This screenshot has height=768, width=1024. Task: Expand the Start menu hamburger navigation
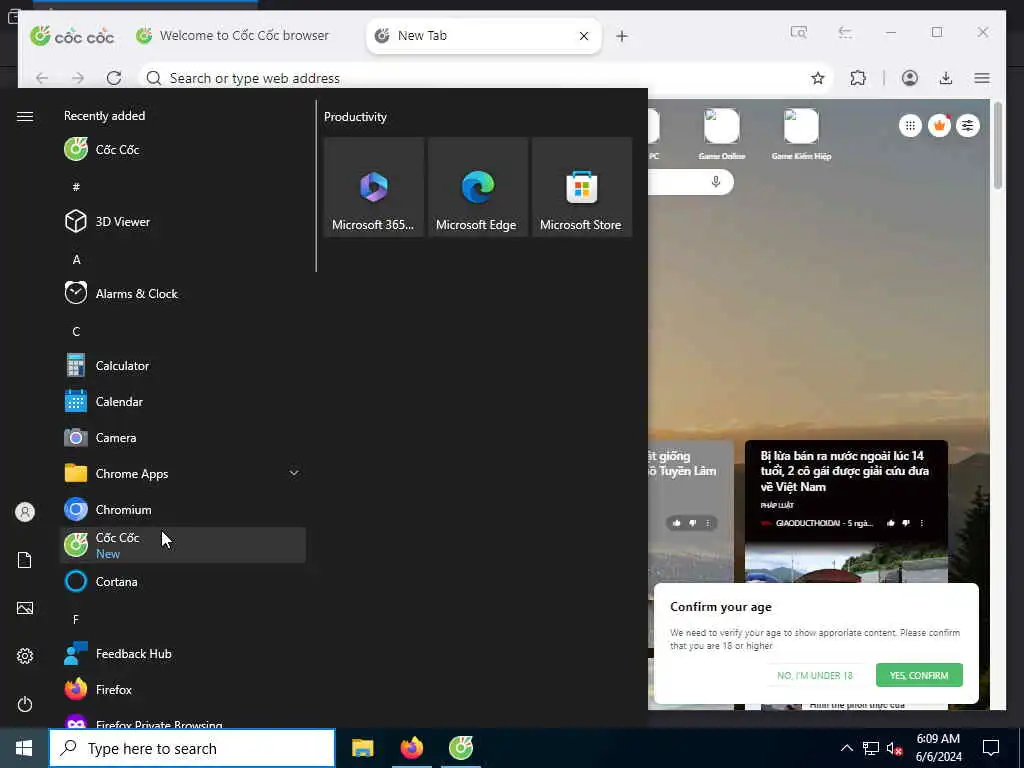(x=25, y=116)
